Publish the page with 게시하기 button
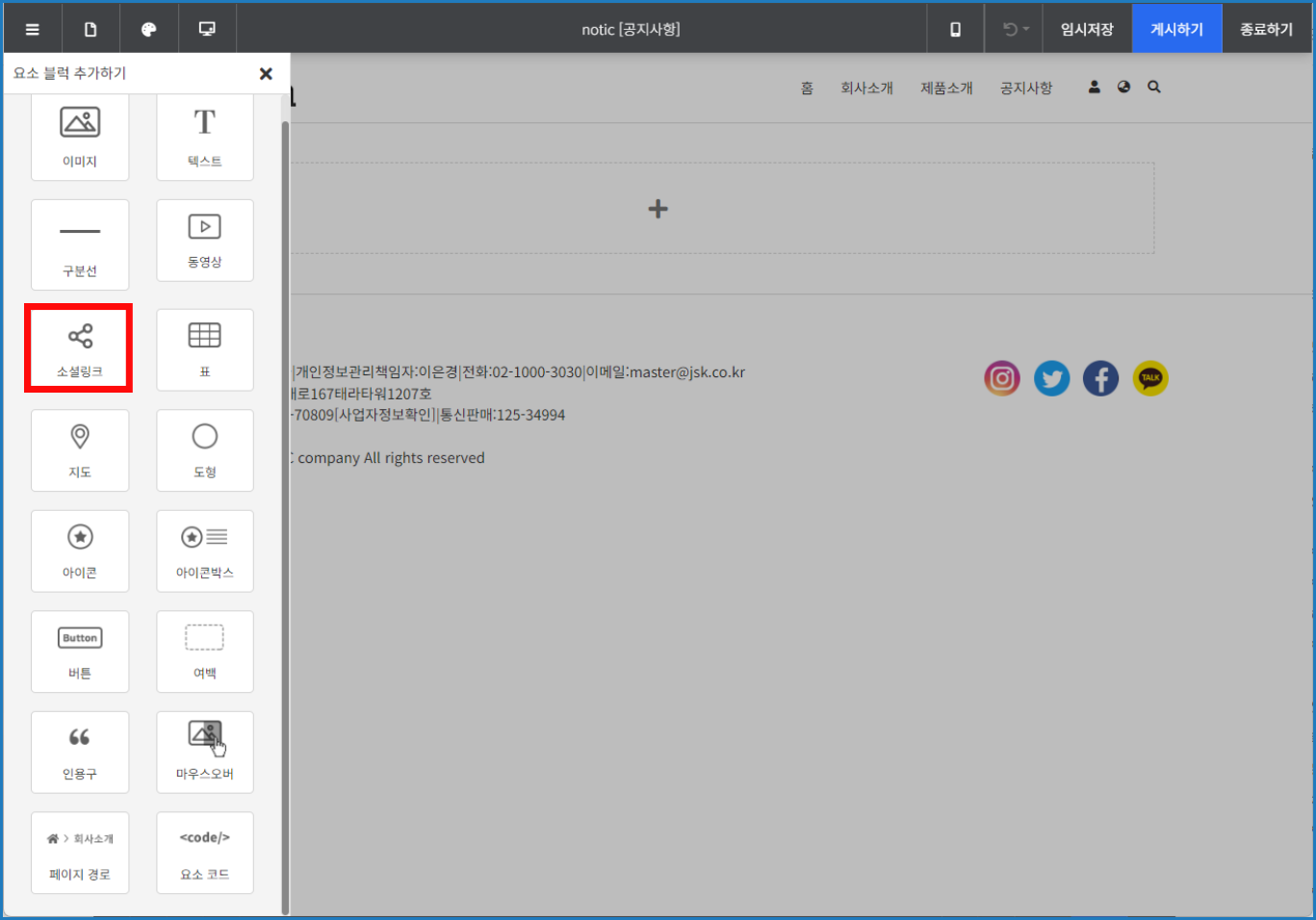 [x=1176, y=29]
